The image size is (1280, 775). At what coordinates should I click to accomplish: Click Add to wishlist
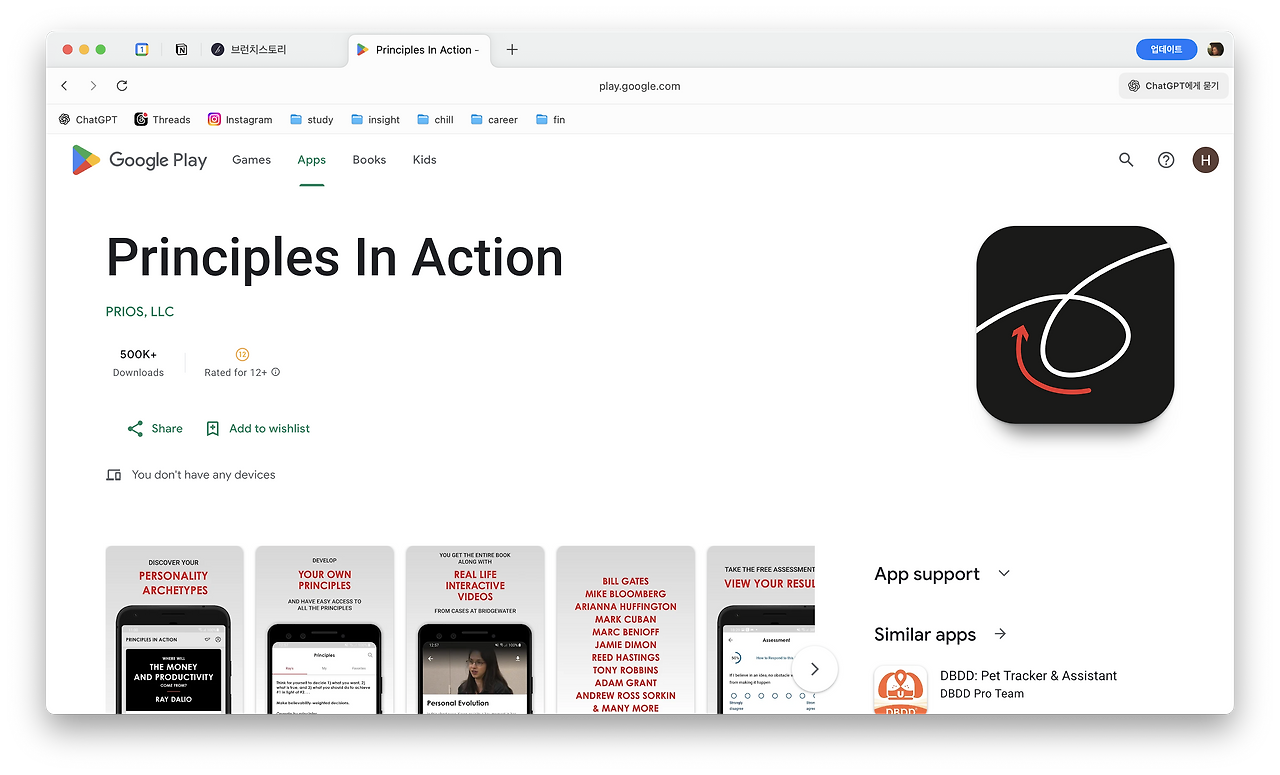257,429
